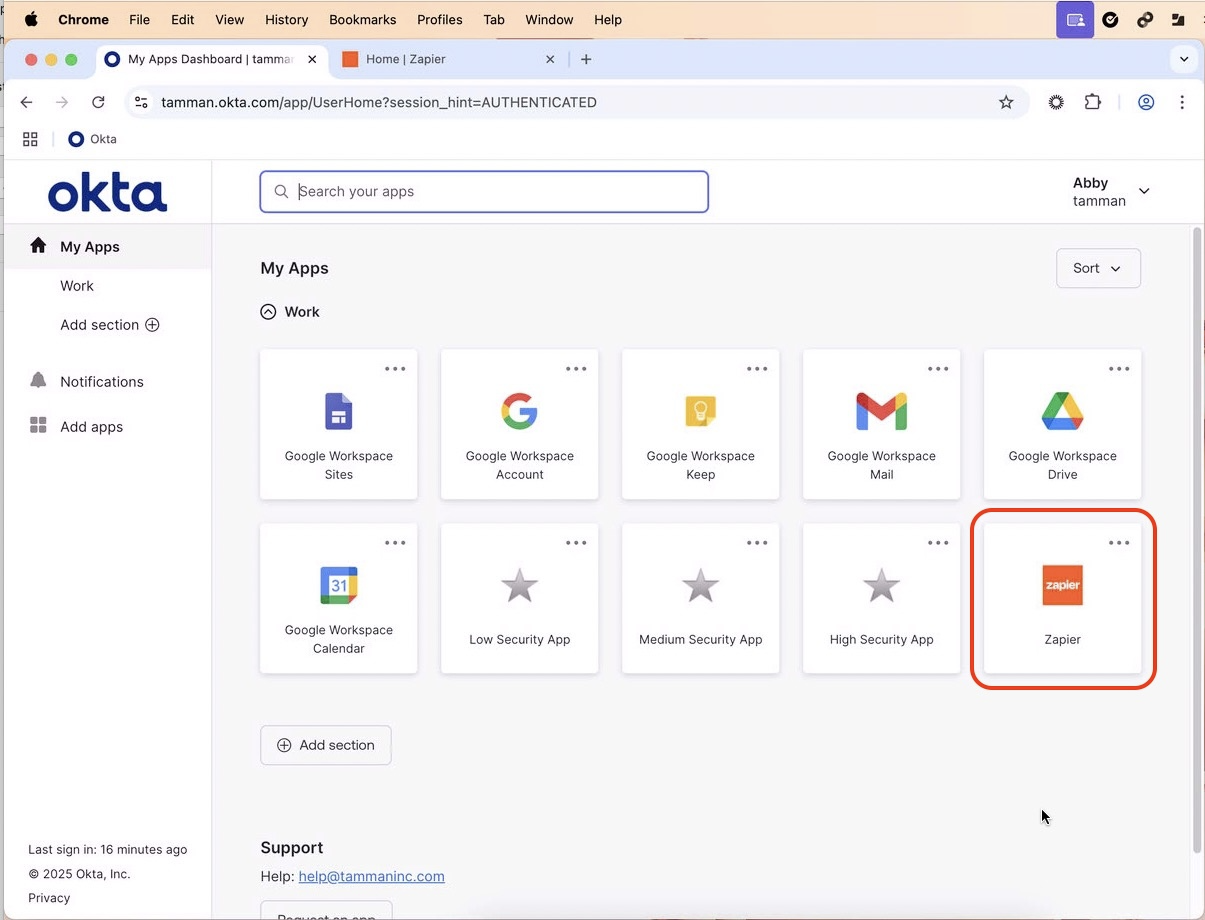Open a new tab with the plus button

(x=586, y=59)
